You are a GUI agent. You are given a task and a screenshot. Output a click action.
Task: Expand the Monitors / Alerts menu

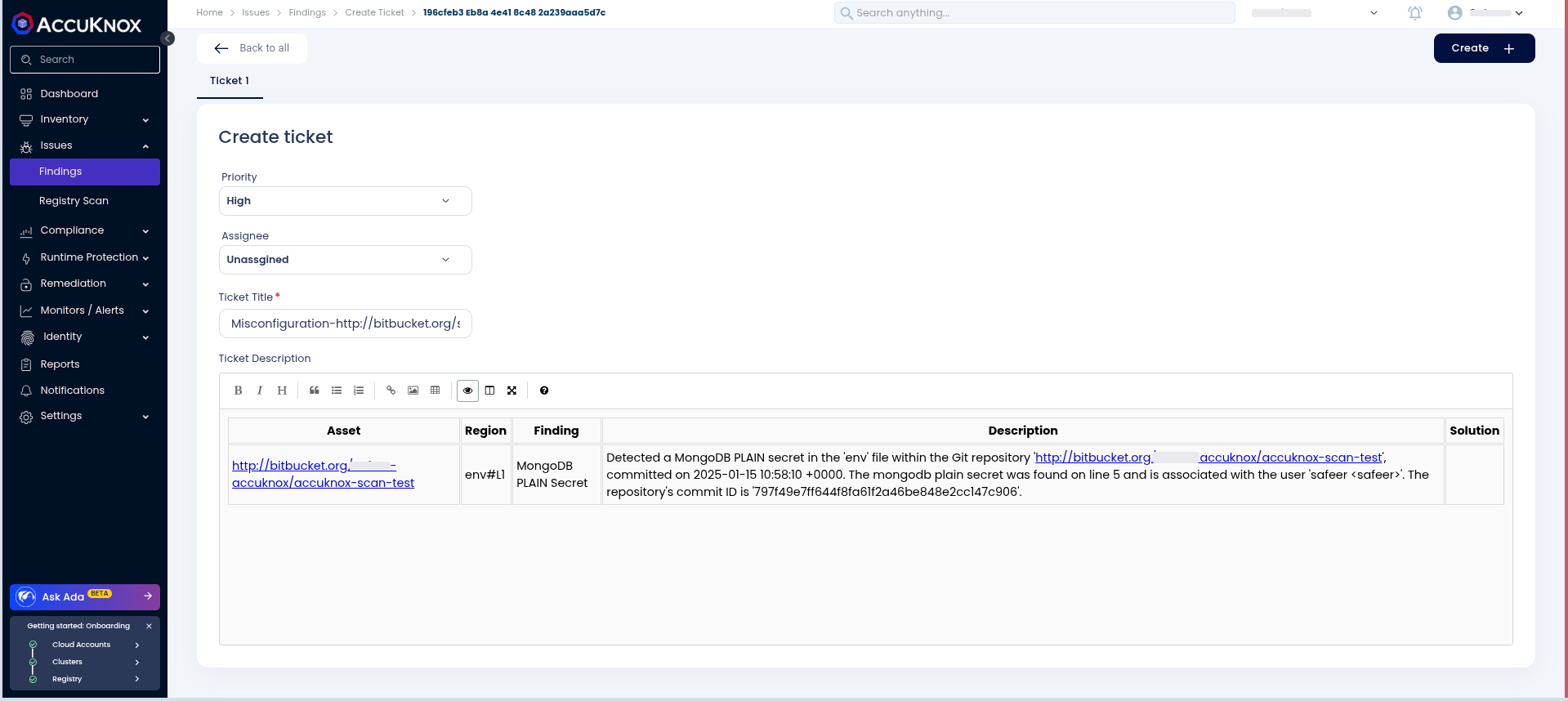(x=145, y=311)
